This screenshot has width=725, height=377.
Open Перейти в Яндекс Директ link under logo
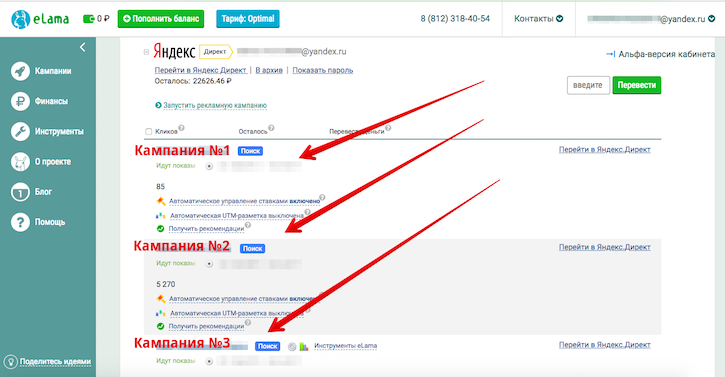coord(201,70)
